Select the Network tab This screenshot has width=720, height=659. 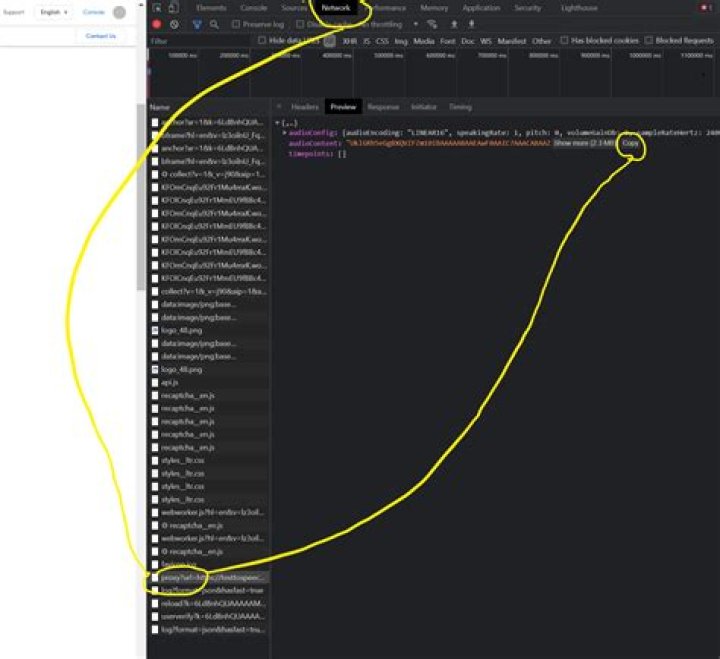click(336, 8)
